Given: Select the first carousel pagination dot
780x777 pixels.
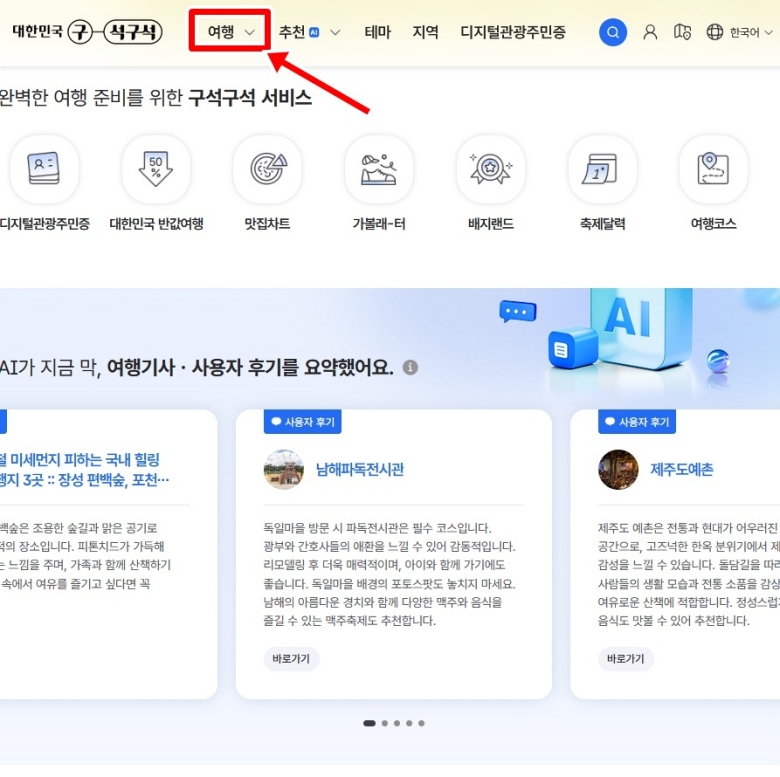Looking at the screenshot, I should pyautogui.click(x=369, y=723).
